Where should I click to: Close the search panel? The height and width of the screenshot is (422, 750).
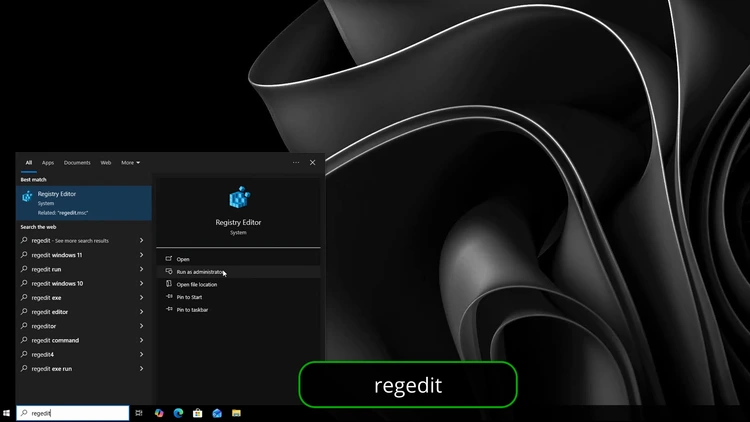[x=312, y=163]
